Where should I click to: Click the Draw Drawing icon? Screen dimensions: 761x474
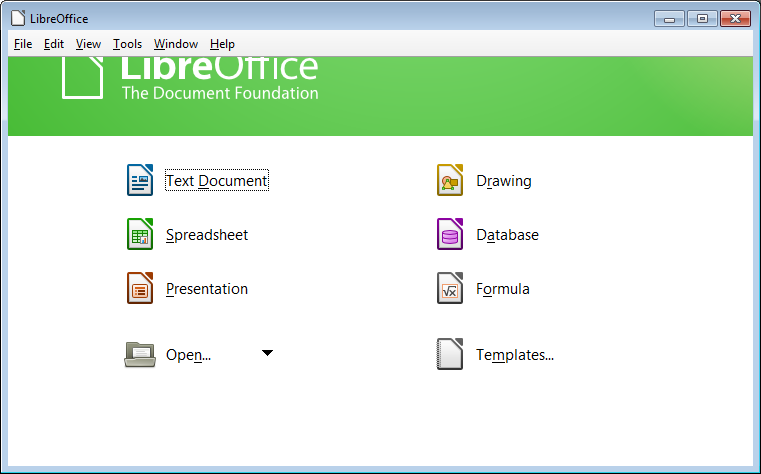(x=450, y=180)
